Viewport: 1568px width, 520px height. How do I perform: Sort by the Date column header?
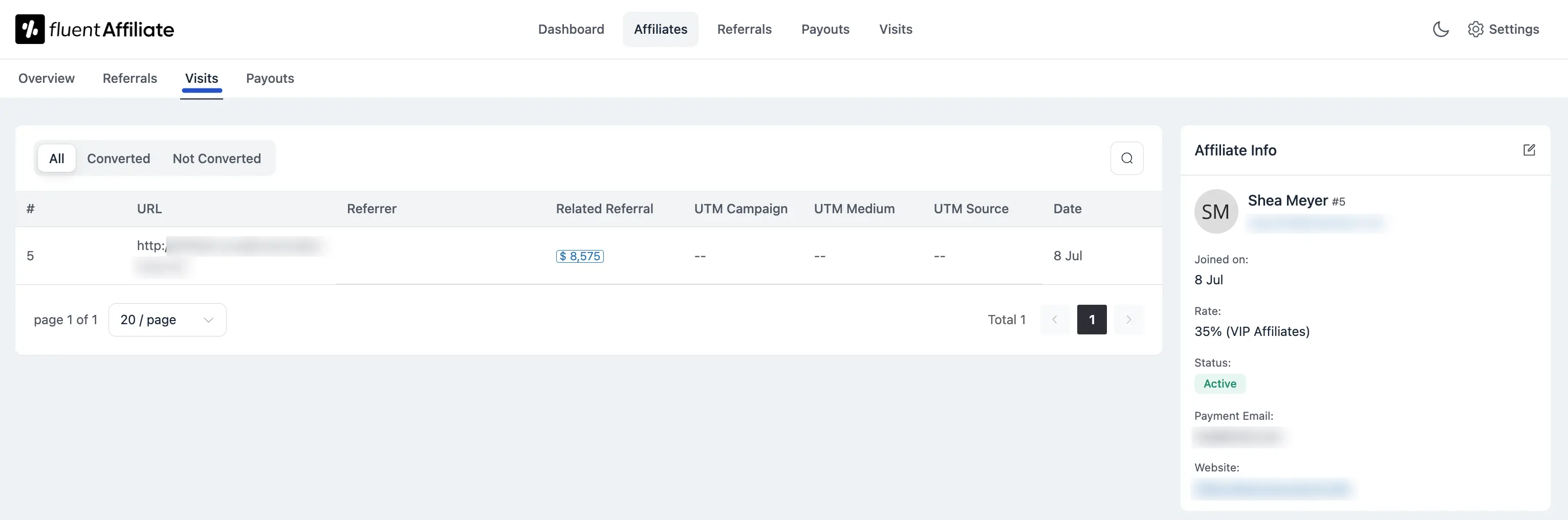pyautogui.click(x=1067, y=209)
